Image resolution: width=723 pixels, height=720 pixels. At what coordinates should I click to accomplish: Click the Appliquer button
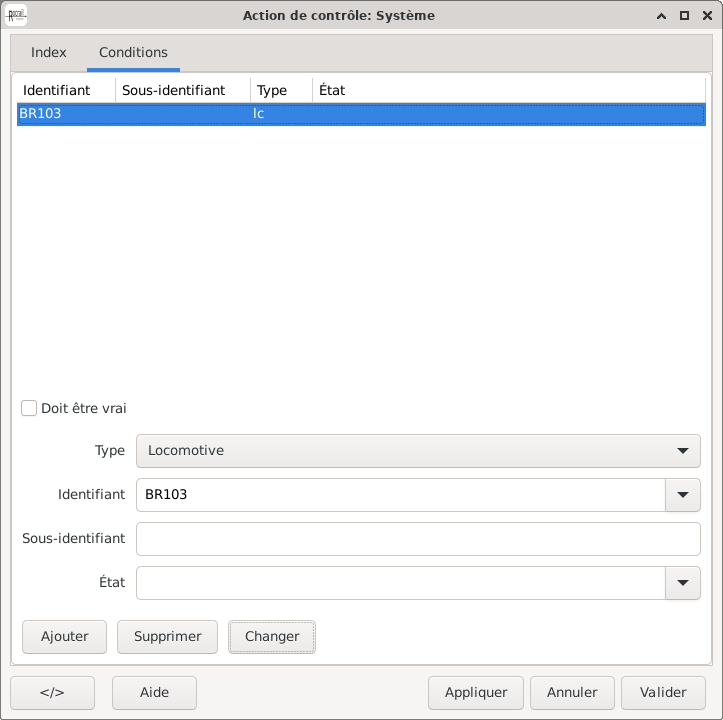coord(476,693)
